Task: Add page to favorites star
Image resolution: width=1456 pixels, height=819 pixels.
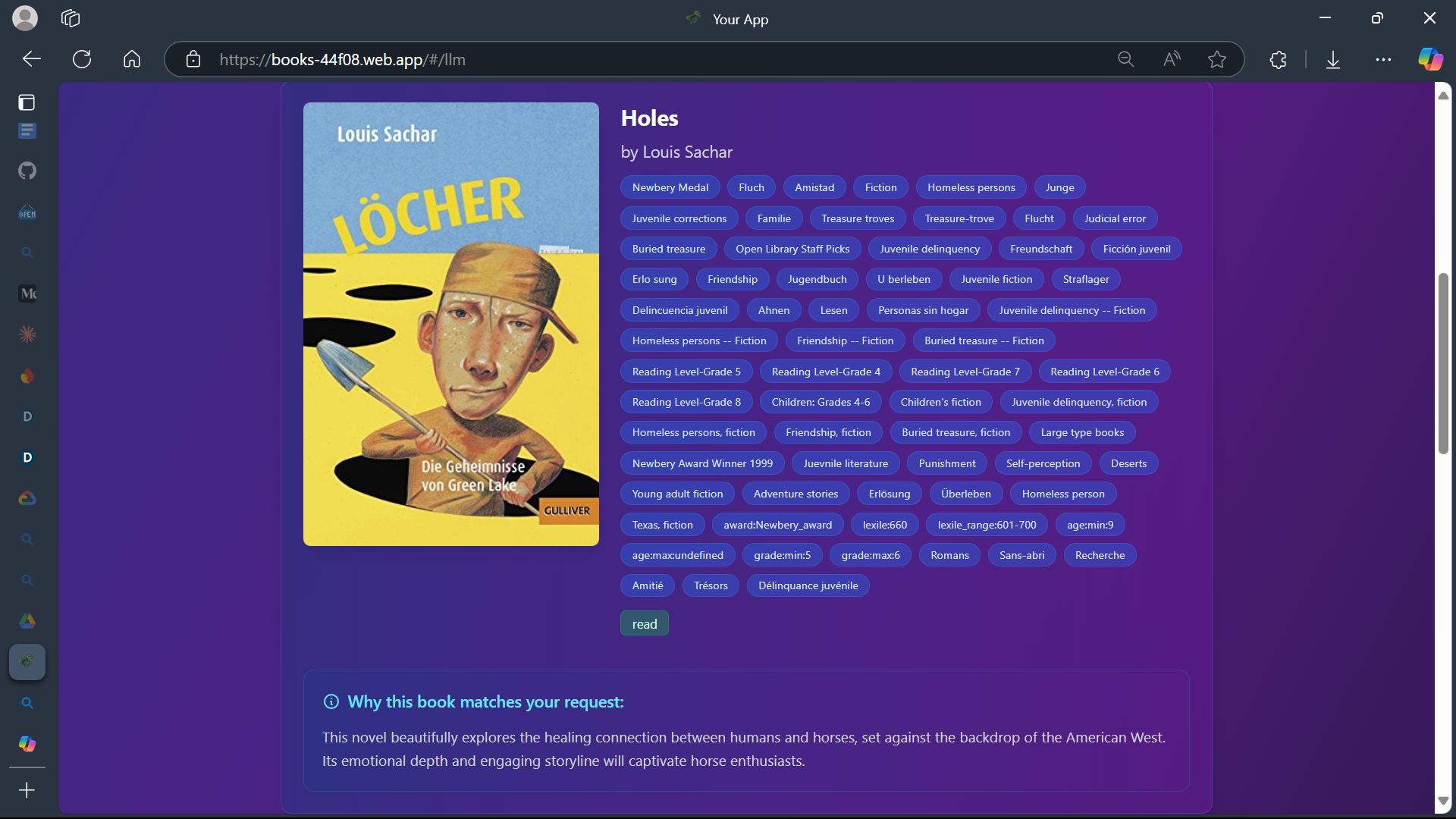Action: (x=1217, y=59)
